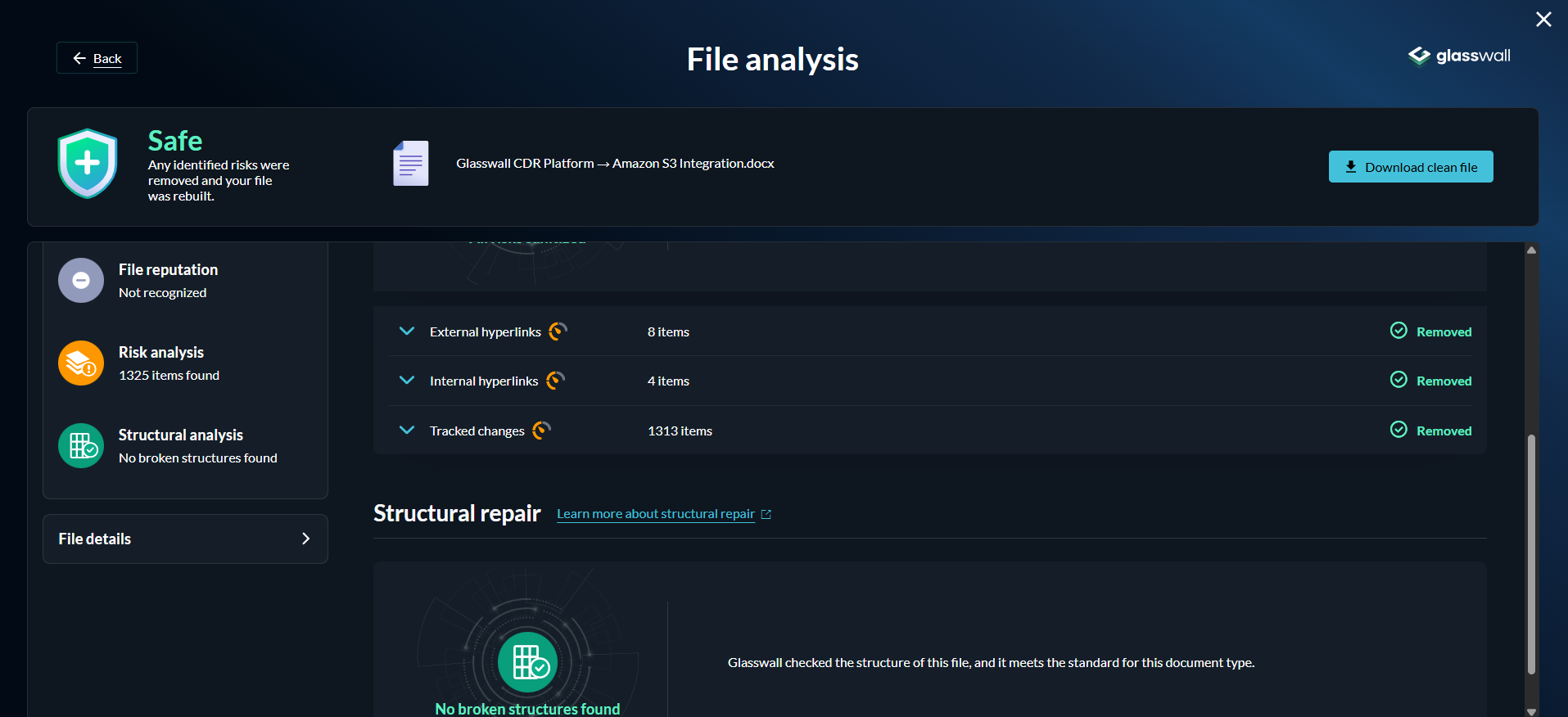Click the risk indicator icon beside External hyperlinks
The width and height of the screenshot is (1568, 717).
click(x=558, y=331)
